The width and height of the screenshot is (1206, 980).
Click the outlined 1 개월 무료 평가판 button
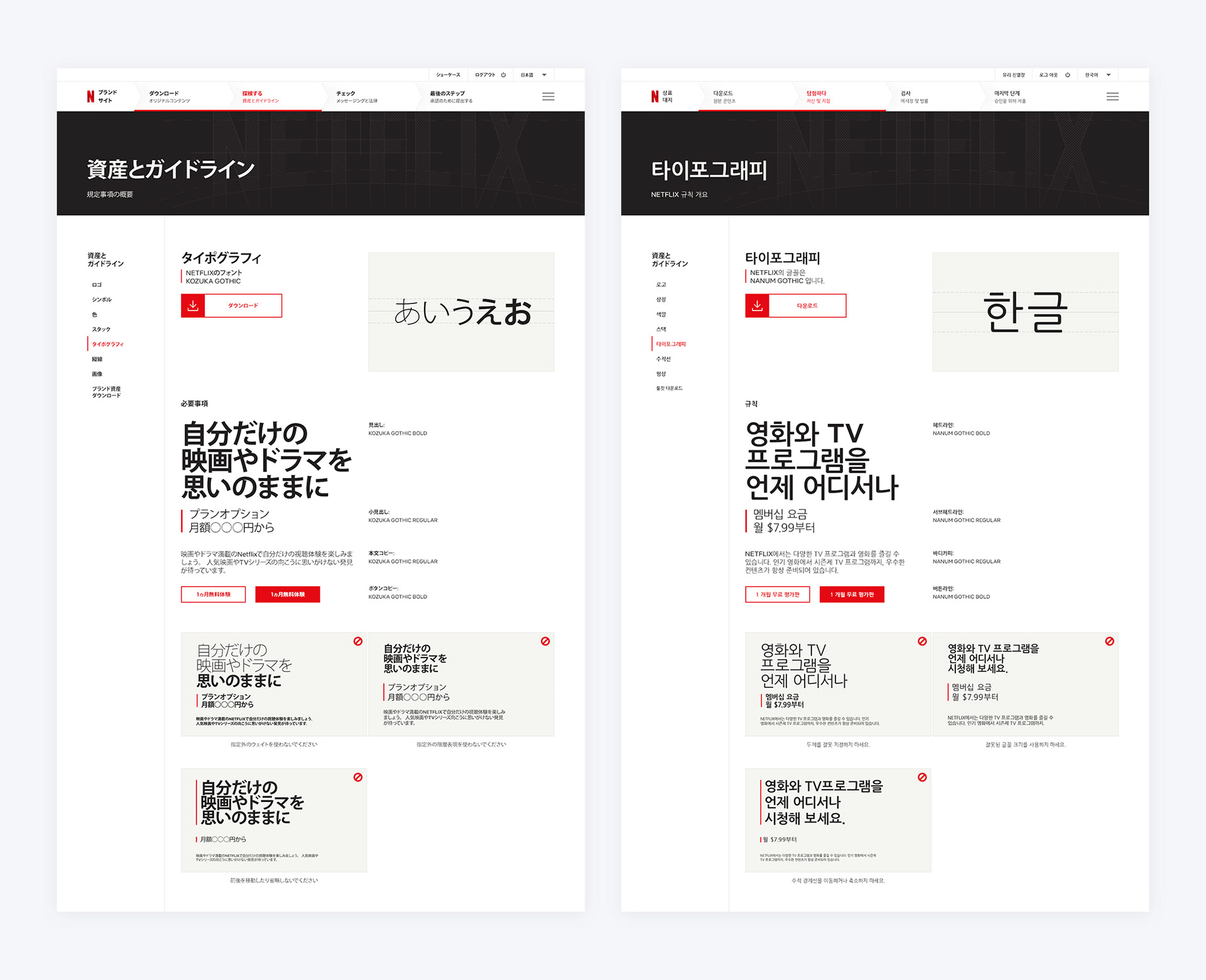[x=778, y=594]
